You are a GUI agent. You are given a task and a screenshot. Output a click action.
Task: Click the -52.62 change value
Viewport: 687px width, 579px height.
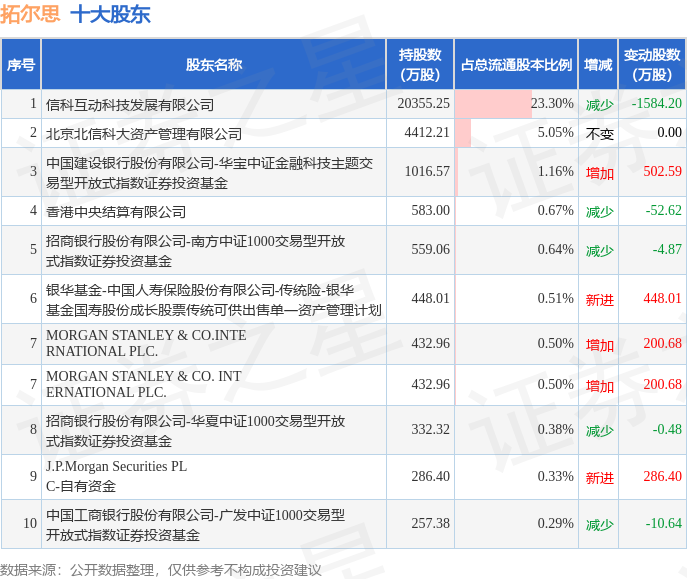pos(664,211)
